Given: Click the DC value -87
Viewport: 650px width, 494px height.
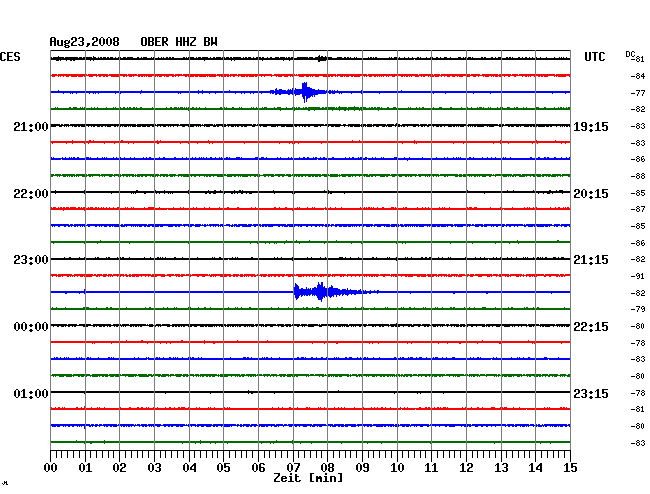Looking at the screenshot, I should 638,209.
